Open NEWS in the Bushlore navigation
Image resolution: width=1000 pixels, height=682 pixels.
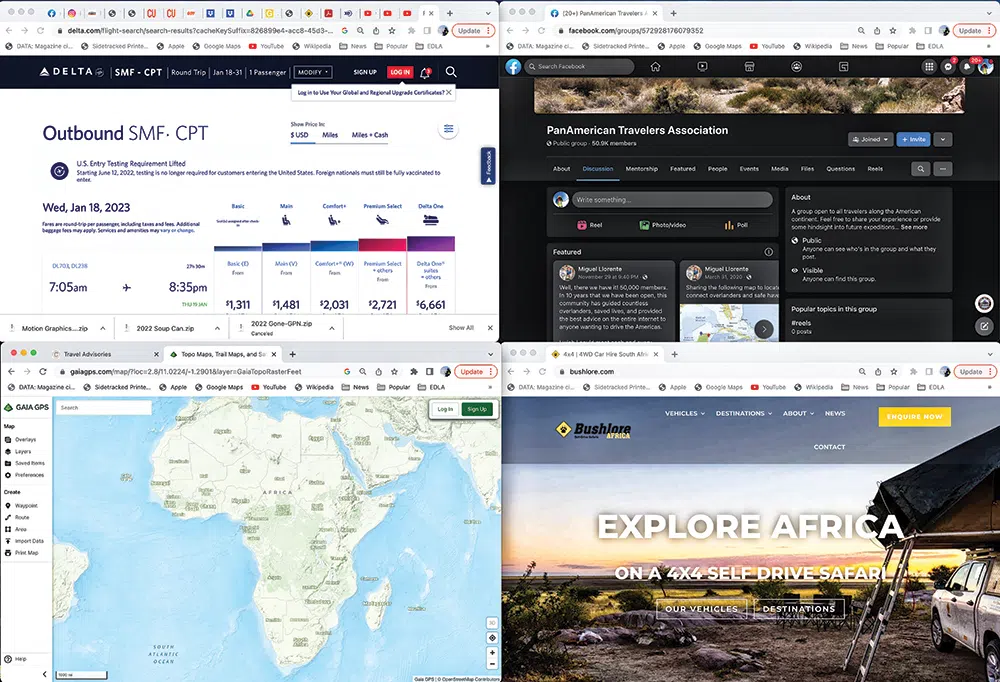point(835,413)
